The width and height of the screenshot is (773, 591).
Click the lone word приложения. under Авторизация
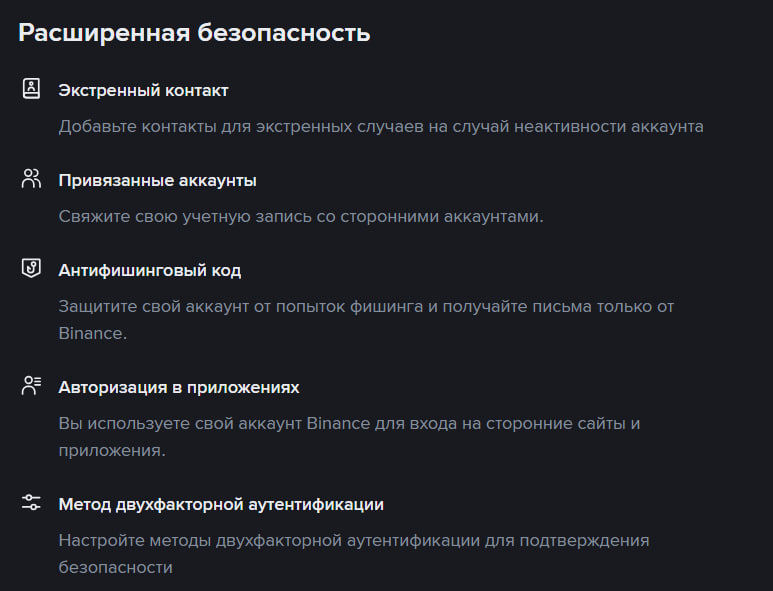coord(111,450)
